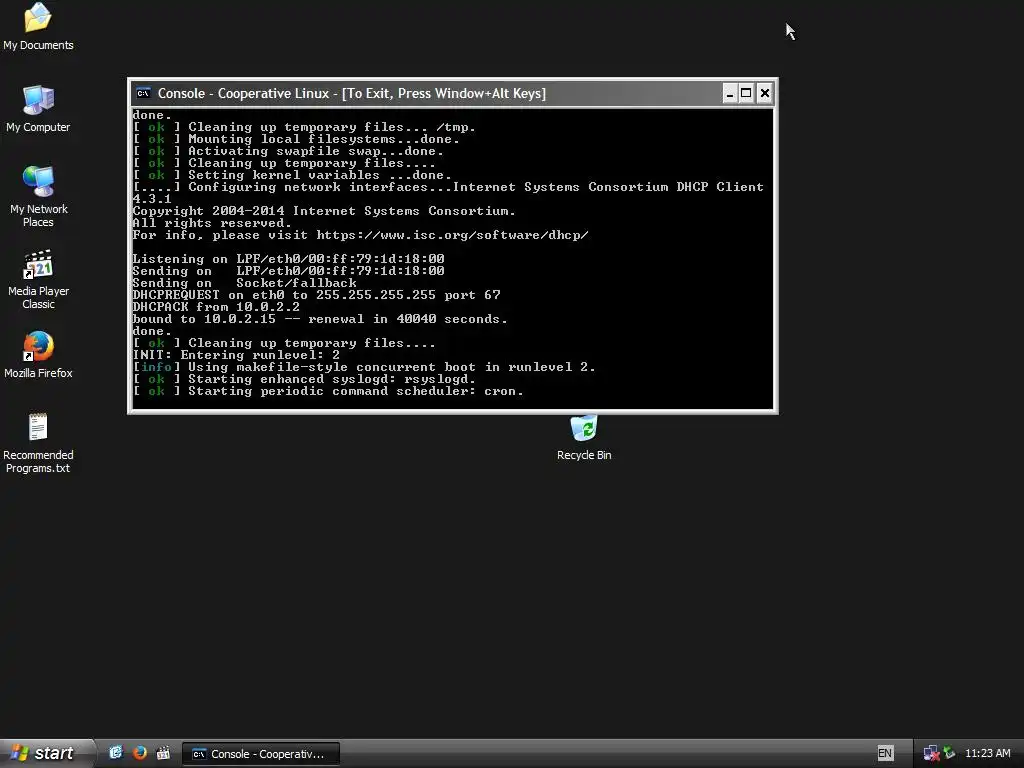Image resolution: width=1024 pixels, height=768 pixels.
Task: Click the network connection tray icon
Action: (931, 754)
